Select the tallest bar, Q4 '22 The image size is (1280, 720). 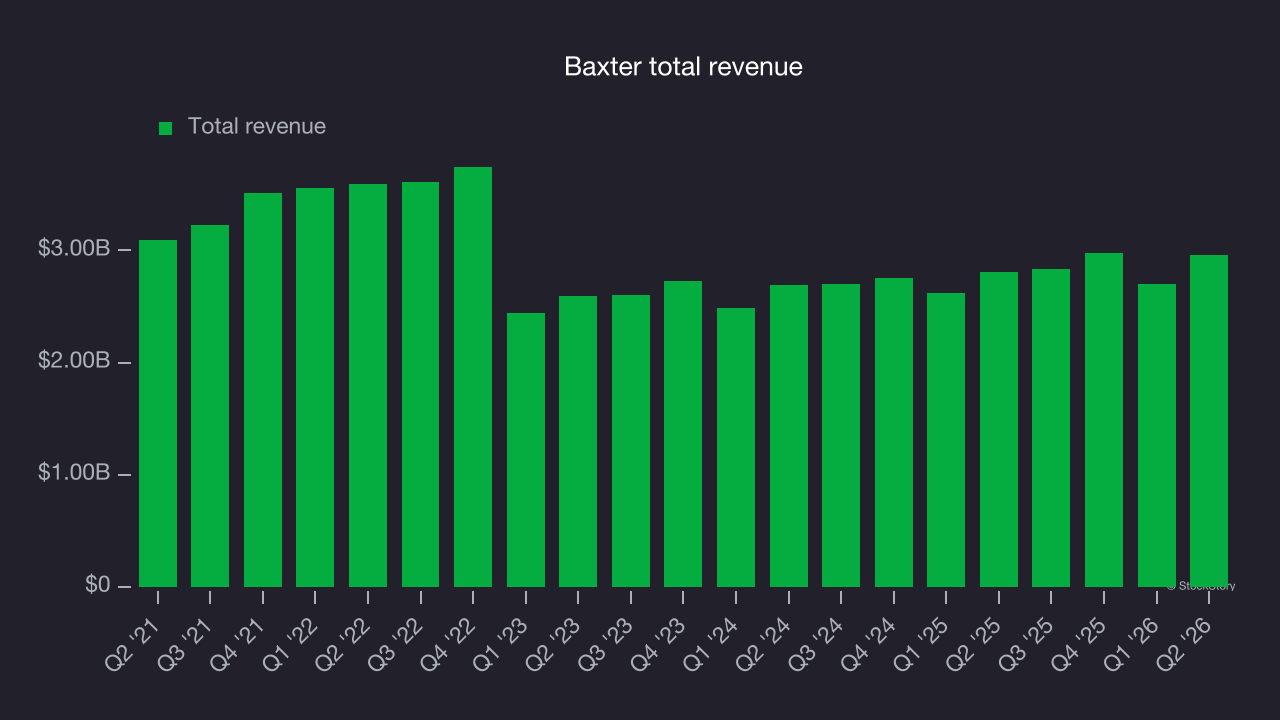pyautogui.click(x=473, y=377)
